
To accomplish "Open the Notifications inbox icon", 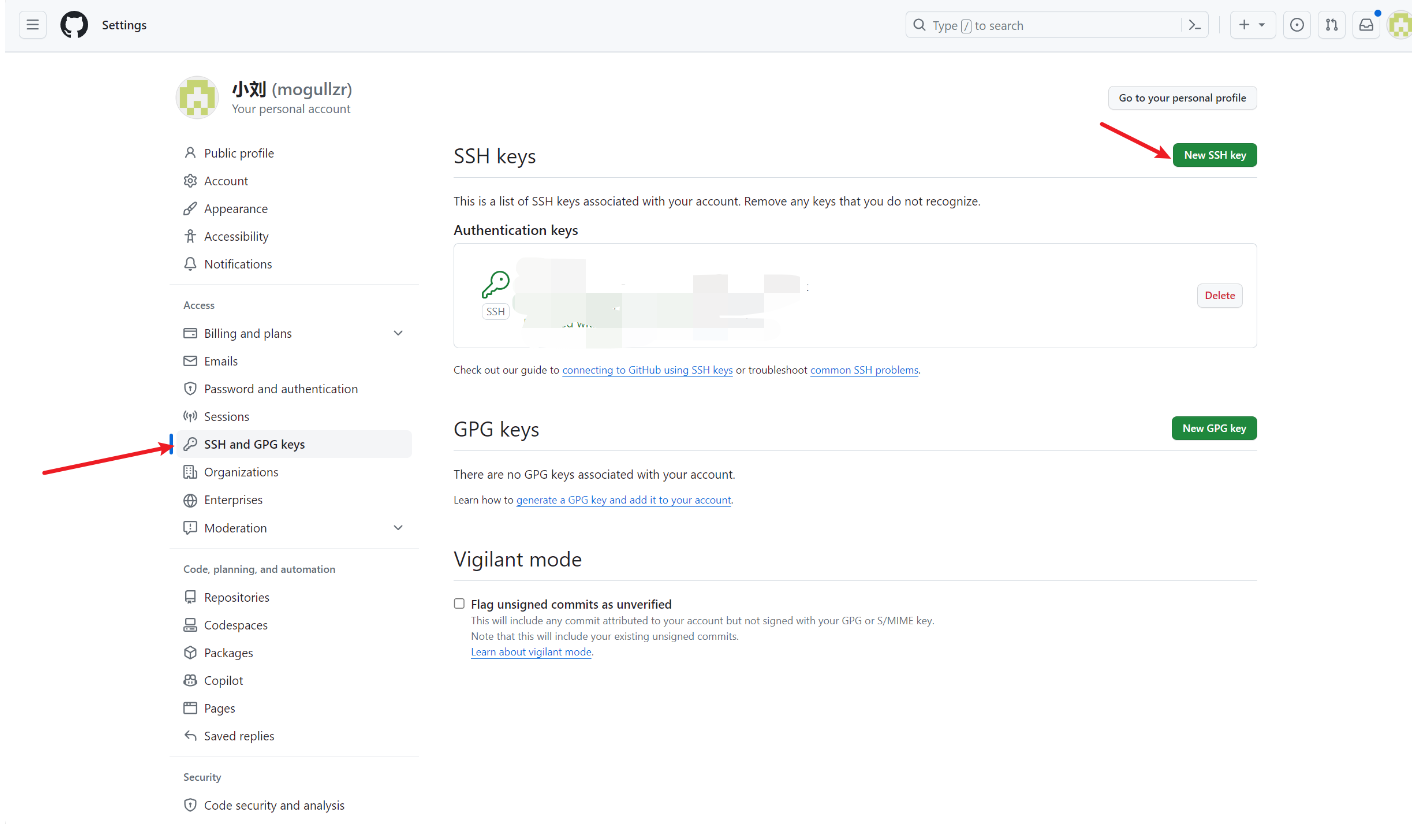I will (1365, 25).
